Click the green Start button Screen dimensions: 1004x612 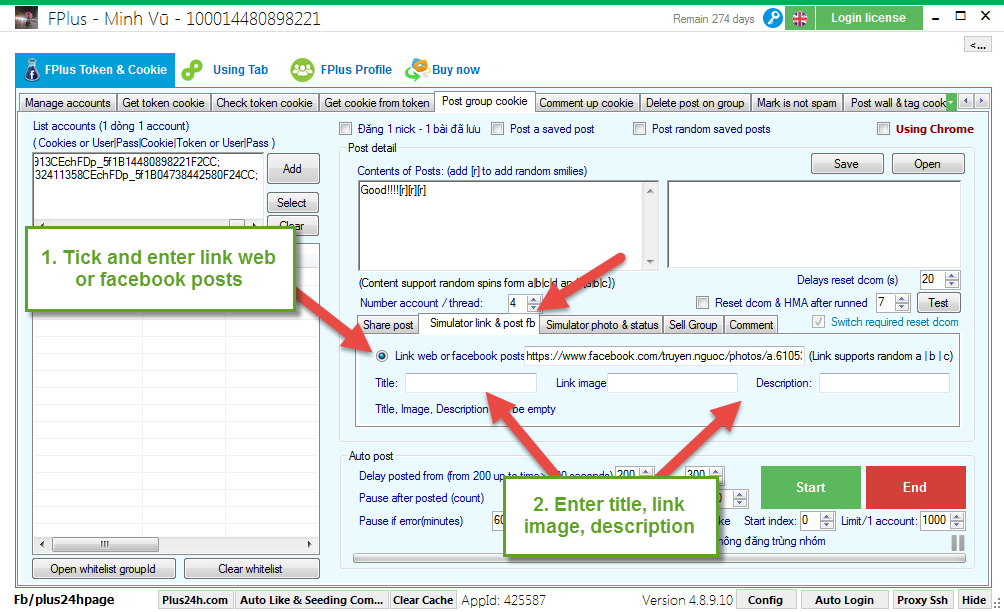point(811,487)
